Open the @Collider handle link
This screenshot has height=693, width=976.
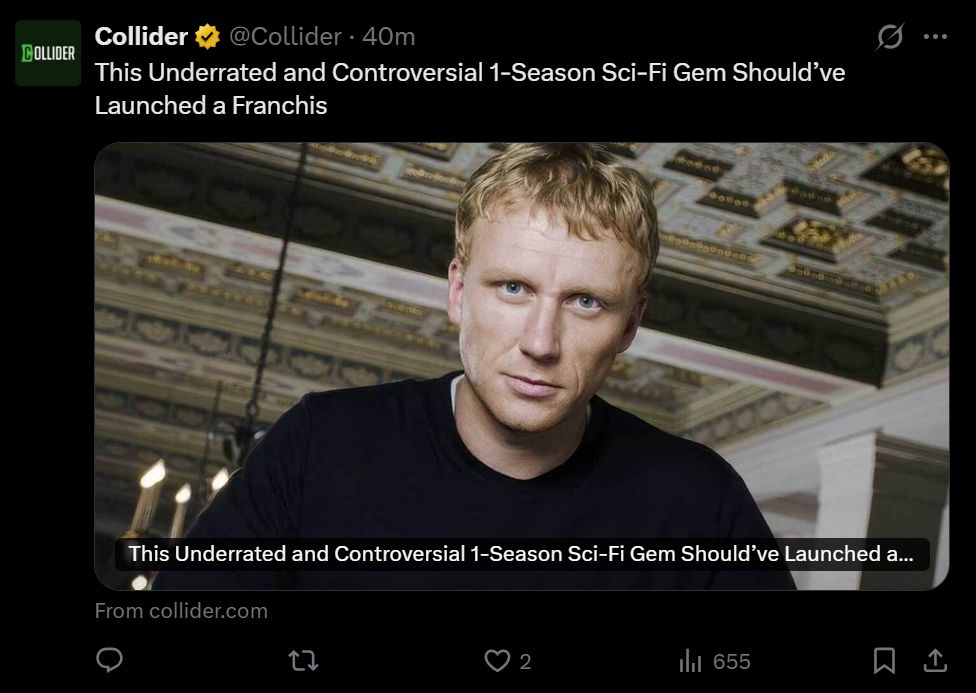(x=286, y=37)
